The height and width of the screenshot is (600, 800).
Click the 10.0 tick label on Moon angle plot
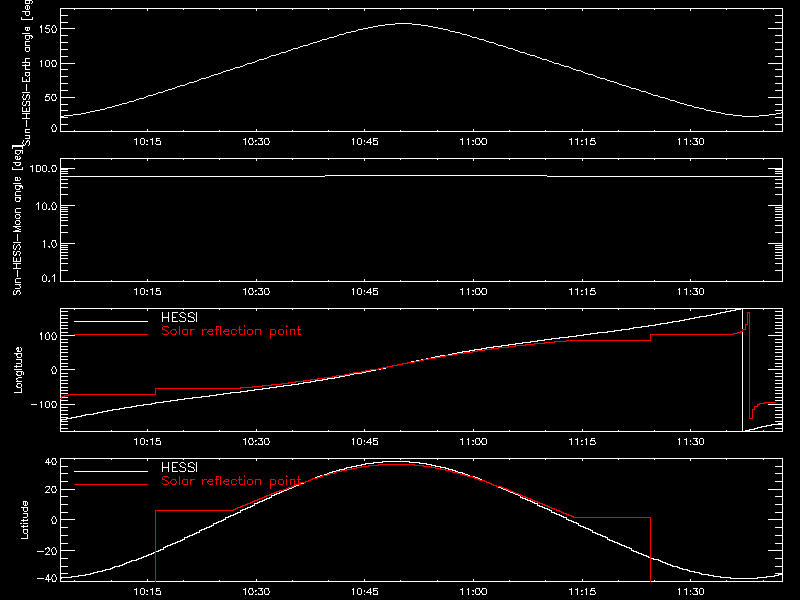pos(46,207)
